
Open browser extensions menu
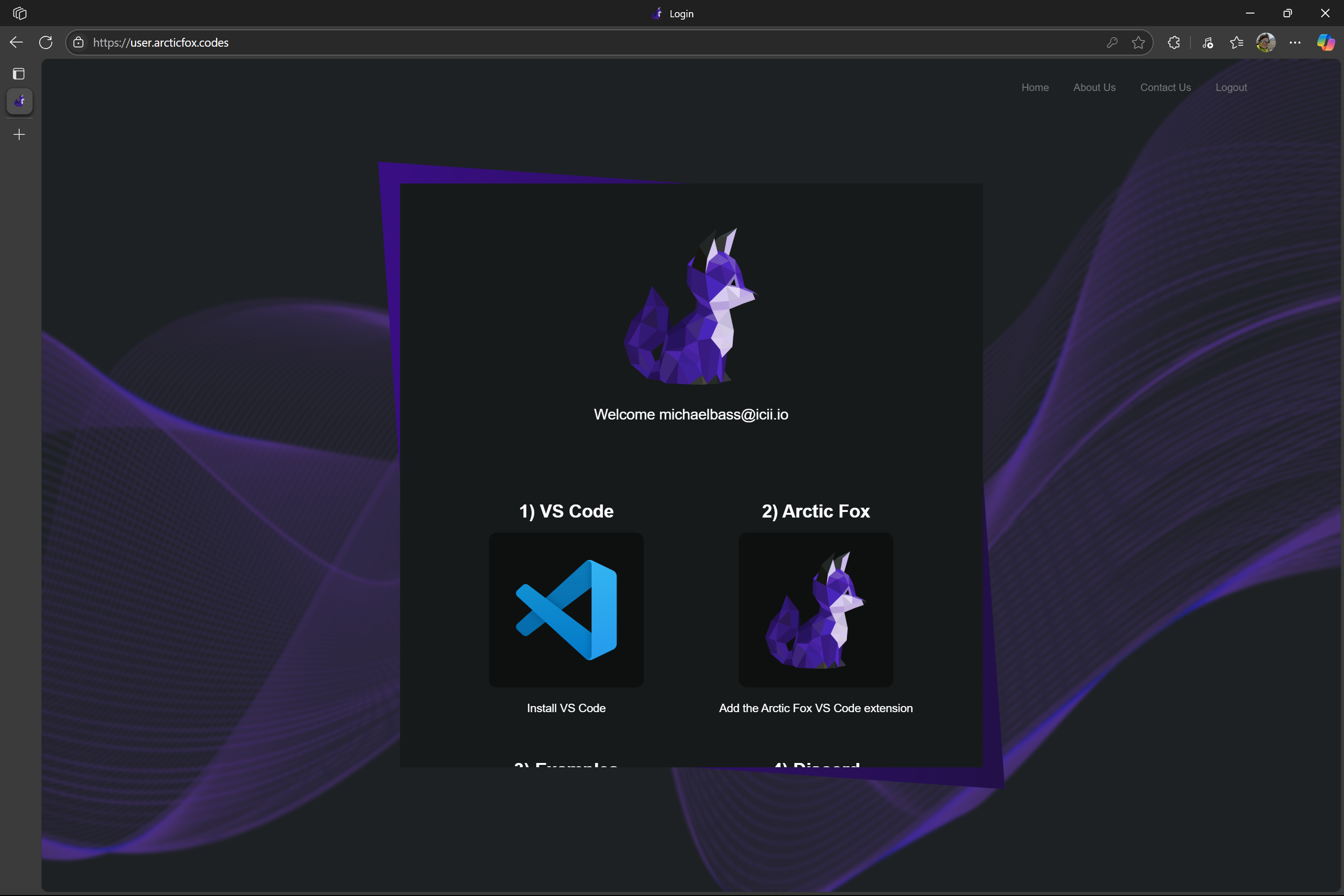pyautogui.click(x=1174, y=42)
